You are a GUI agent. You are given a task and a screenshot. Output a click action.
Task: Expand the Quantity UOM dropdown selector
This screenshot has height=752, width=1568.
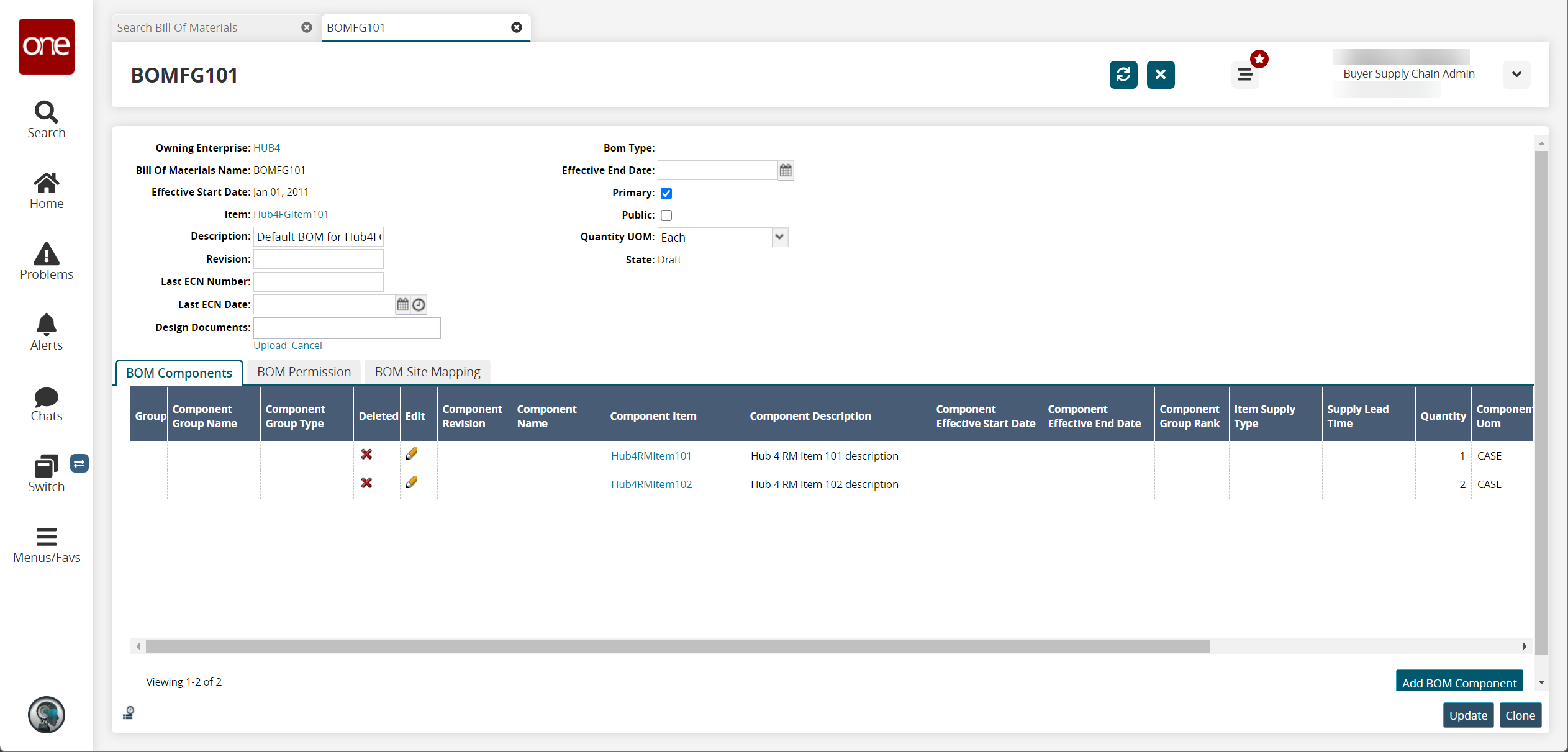coord(780,237)
